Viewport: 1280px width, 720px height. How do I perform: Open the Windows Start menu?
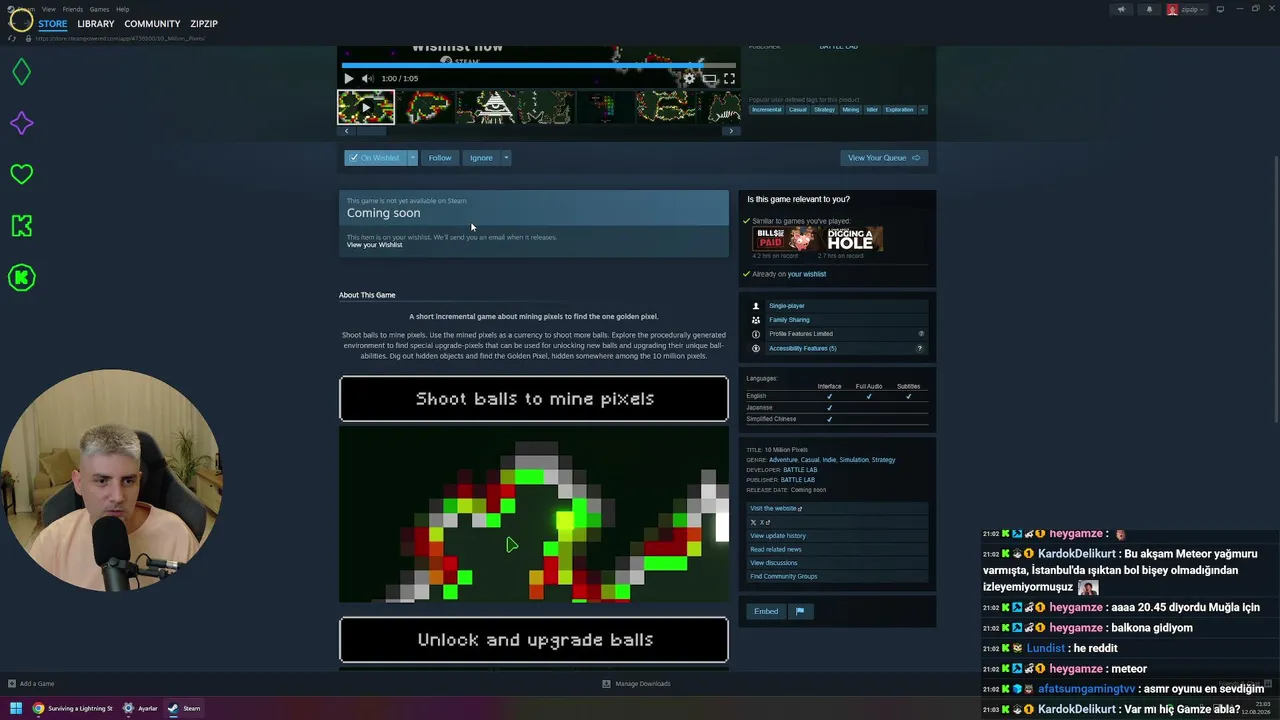pyautogui.click(x=15, y=708)
